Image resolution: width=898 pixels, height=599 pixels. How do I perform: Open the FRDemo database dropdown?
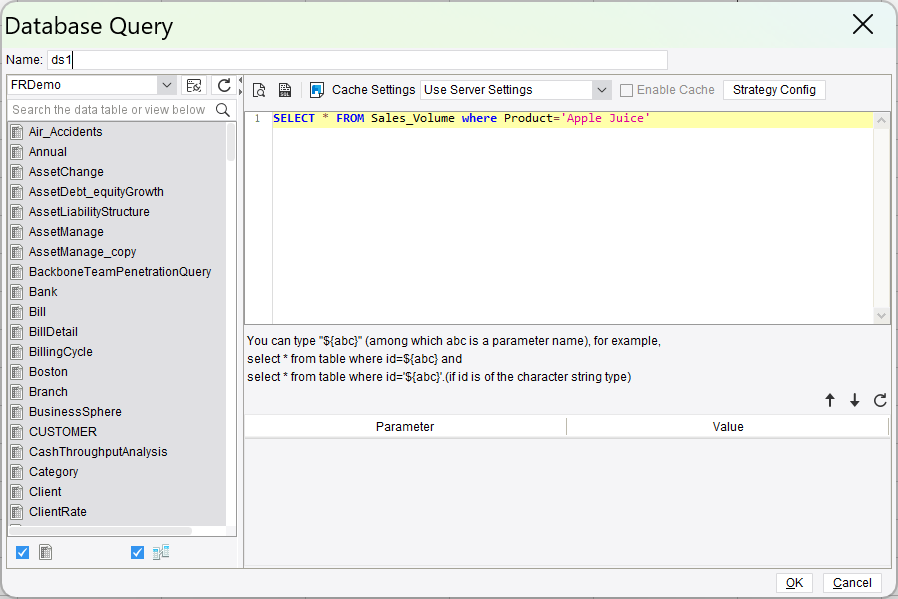[167, 87]
